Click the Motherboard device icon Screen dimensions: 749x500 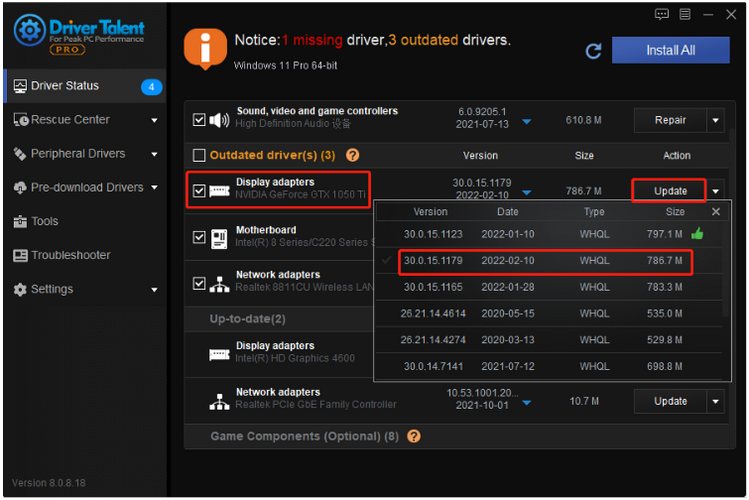219,238
